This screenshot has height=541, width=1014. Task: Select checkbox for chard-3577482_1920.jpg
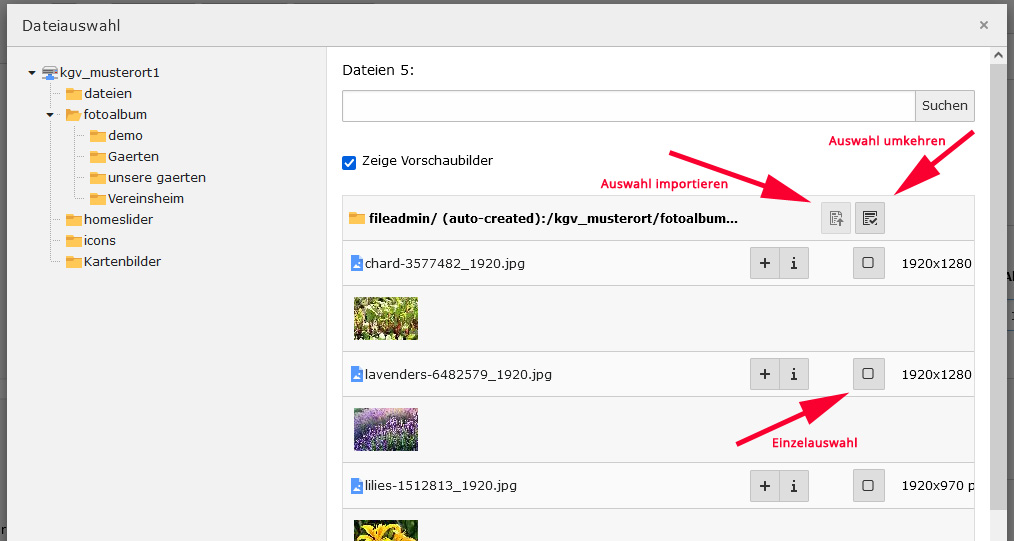pos(868,263)
